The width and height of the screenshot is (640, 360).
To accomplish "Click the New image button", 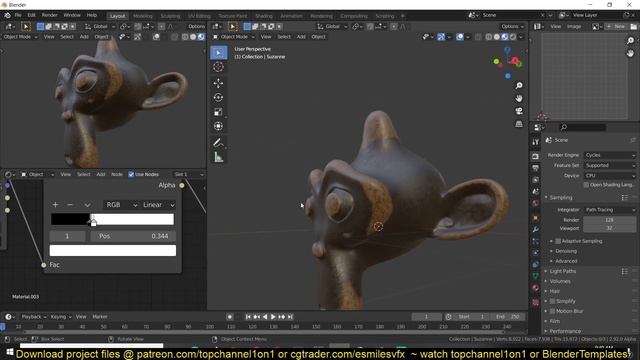I will click(x=616, y=27).
